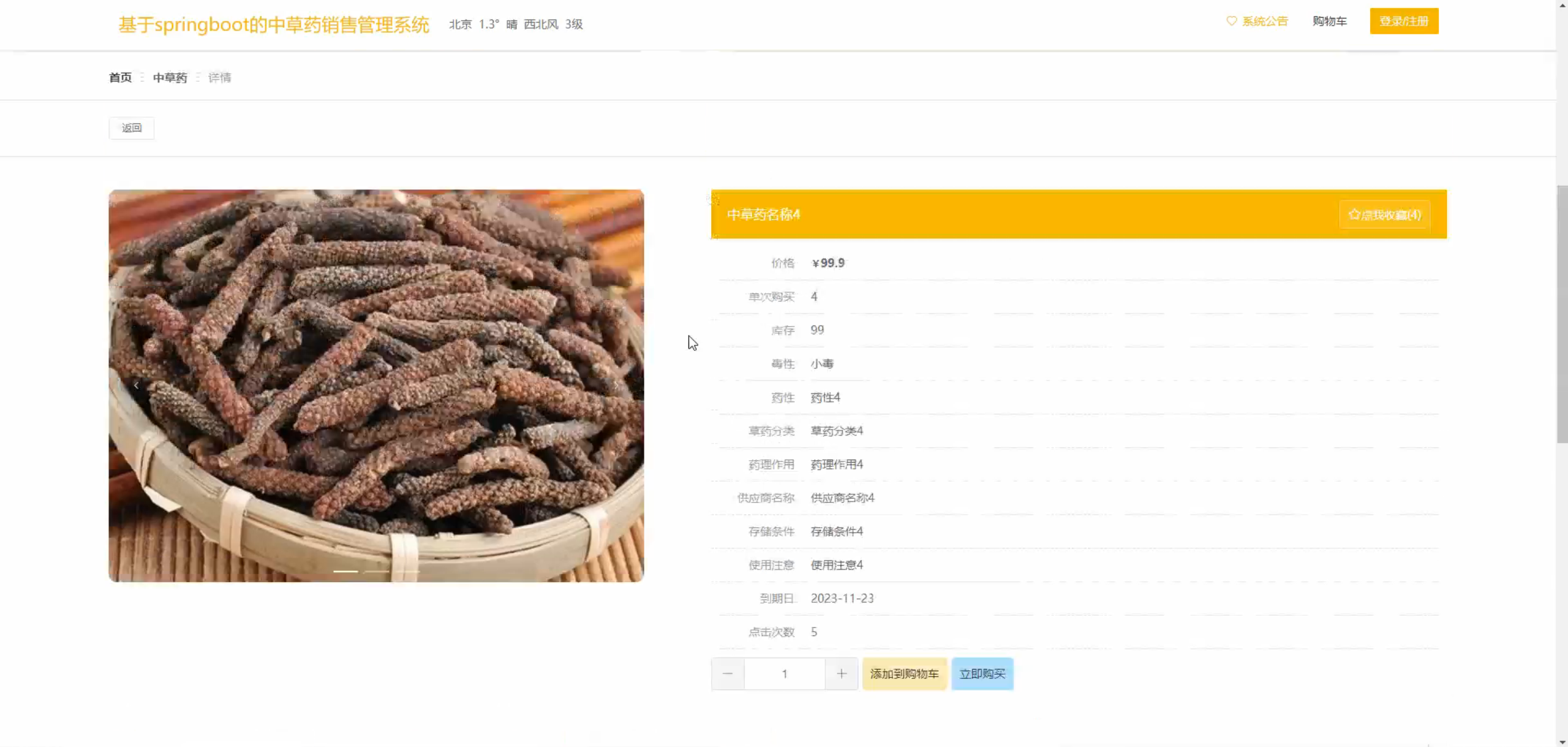Click the 登录/注册 button
This screenshot has height=747, width=1568.
1404,21
